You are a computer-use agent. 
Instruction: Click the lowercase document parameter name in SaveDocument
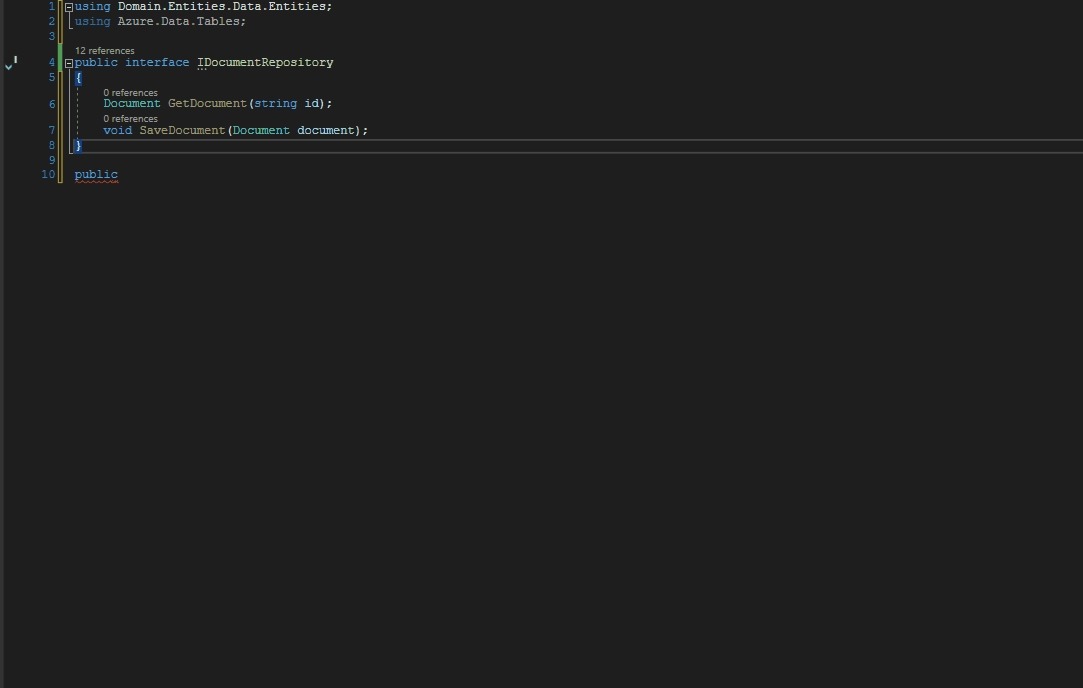click(x=326, y=130)
